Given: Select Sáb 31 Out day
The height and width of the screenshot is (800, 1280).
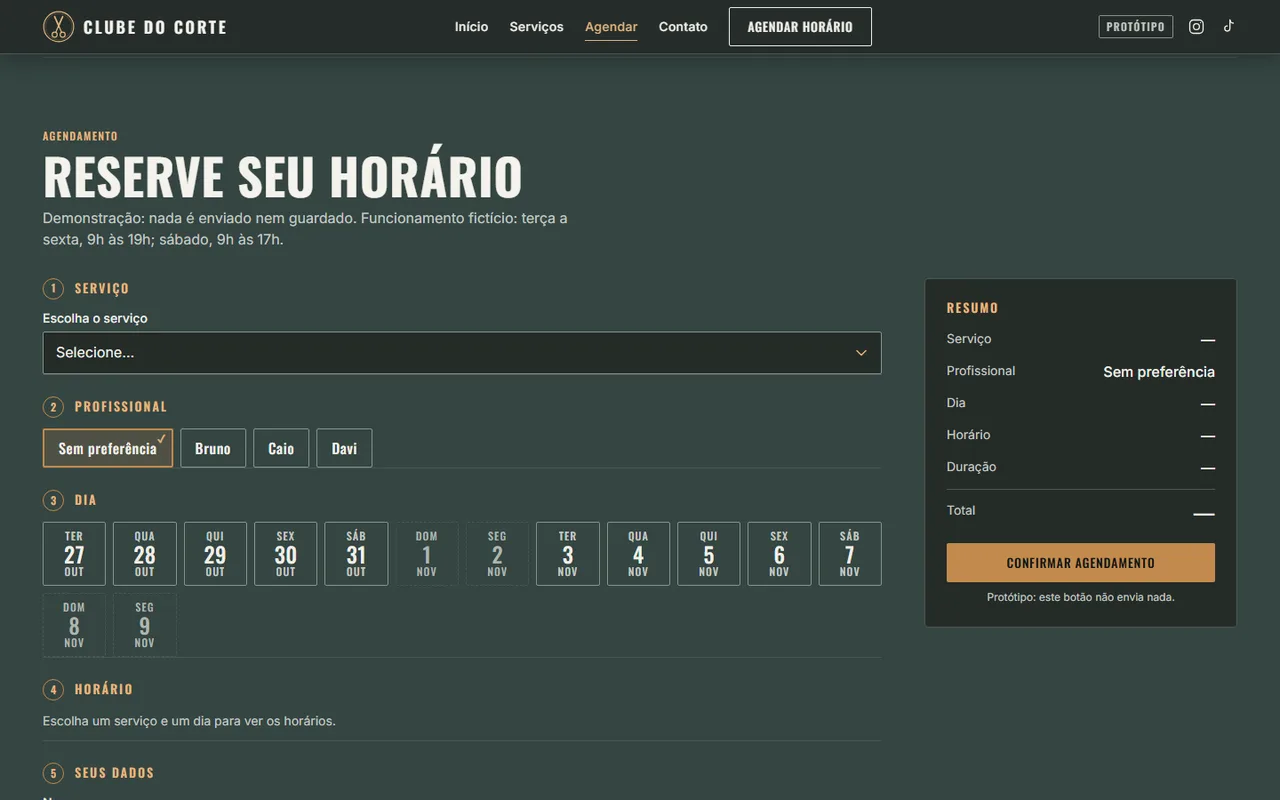Looking at the screenshot, I should 356,554.
